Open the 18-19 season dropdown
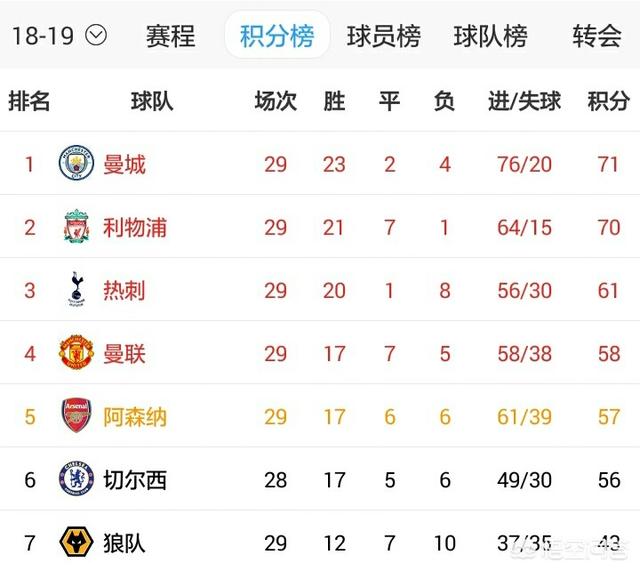This screenshot has height=571, width=640. (59, 36)
